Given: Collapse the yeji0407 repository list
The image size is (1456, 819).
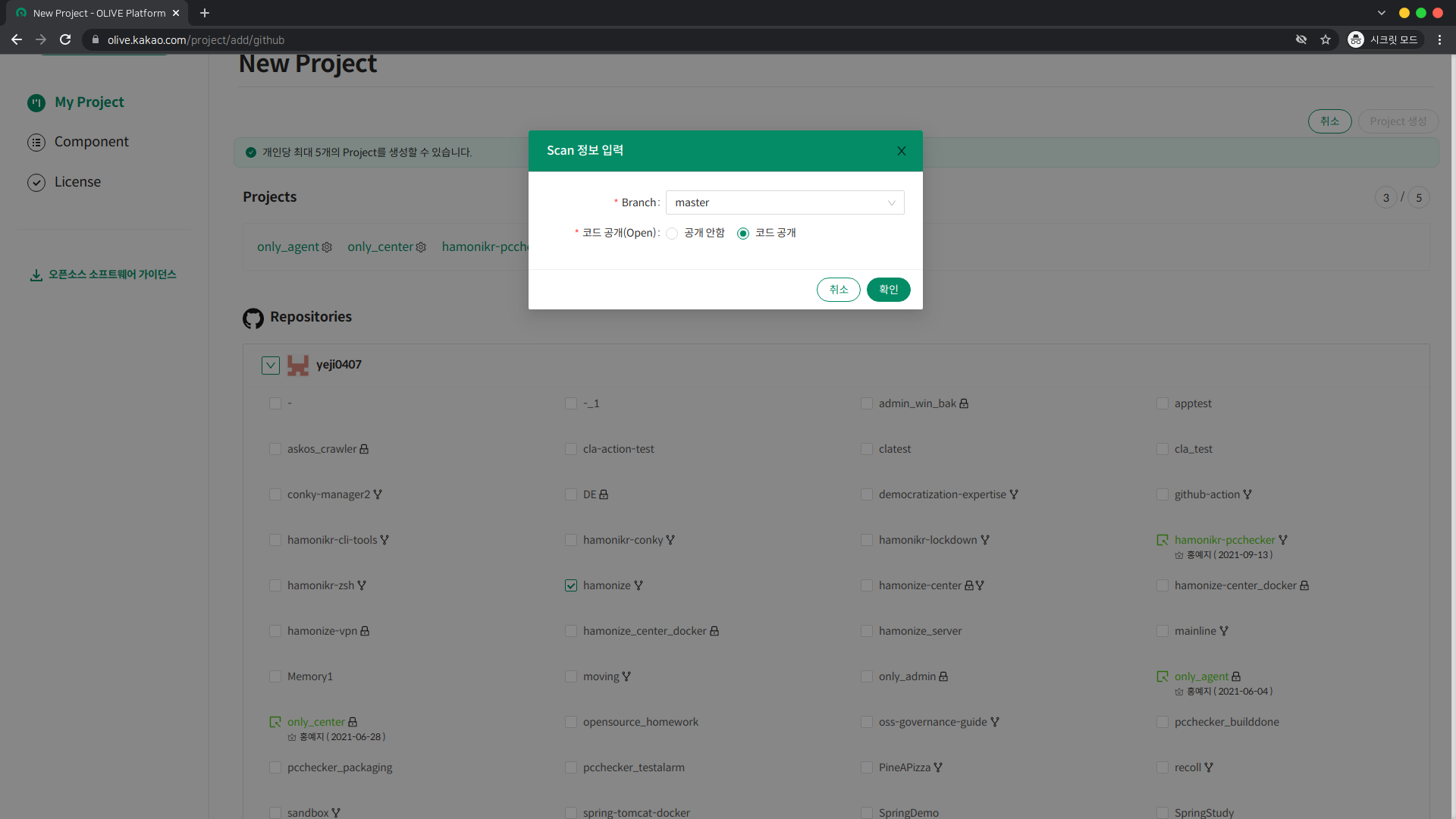Looking at the screenshot, I should [x=271, y=366].
